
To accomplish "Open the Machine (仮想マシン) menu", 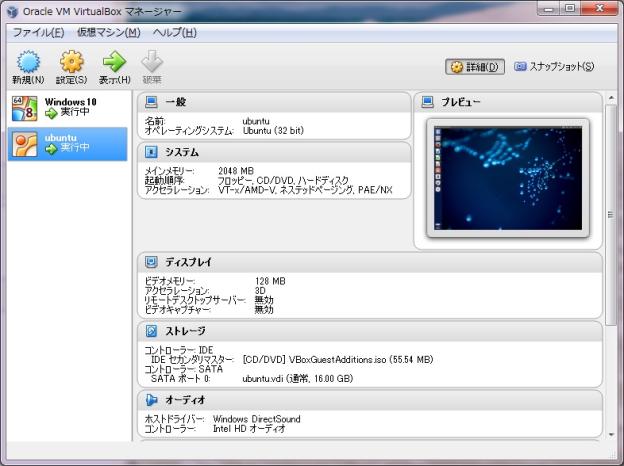I will point(109,32).
